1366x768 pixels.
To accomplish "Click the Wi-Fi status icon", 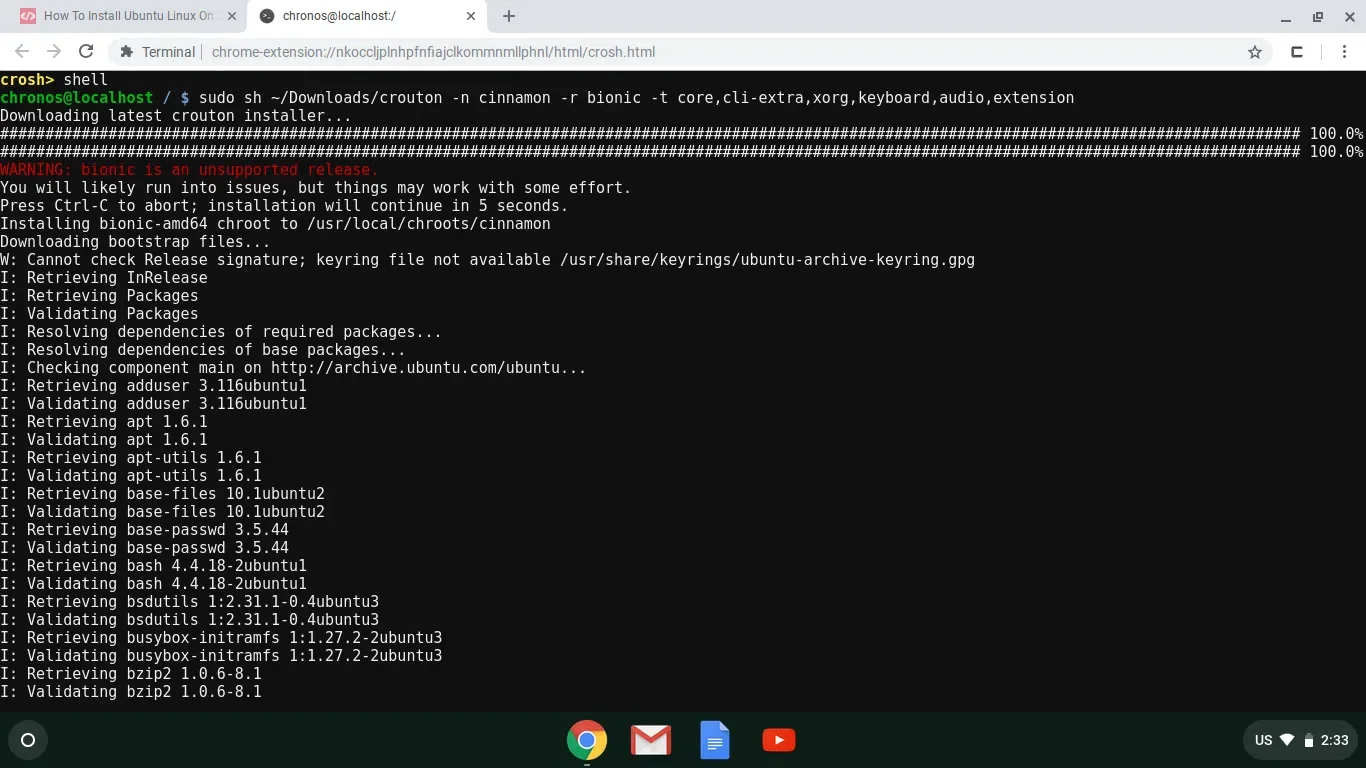I will click(x=1287, y=740).
